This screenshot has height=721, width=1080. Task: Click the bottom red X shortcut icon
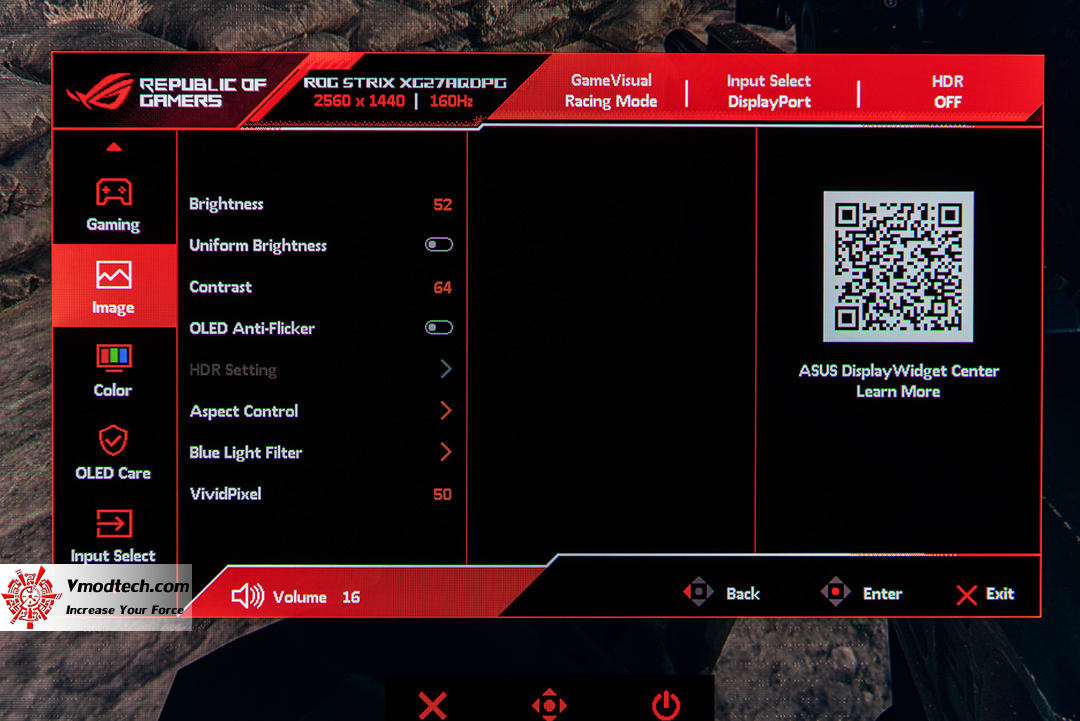coord(433,705)
